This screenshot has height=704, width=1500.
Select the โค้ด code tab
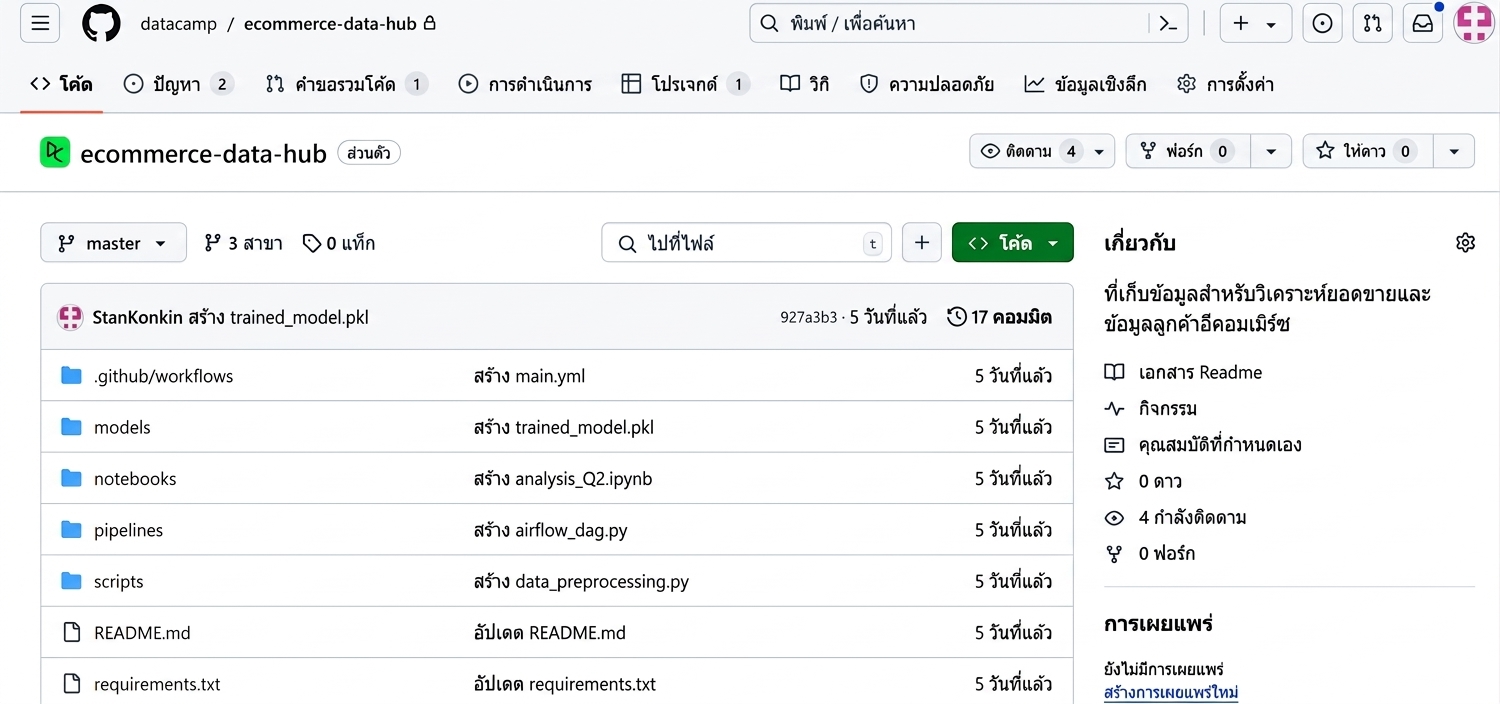(x=61, y=84)
